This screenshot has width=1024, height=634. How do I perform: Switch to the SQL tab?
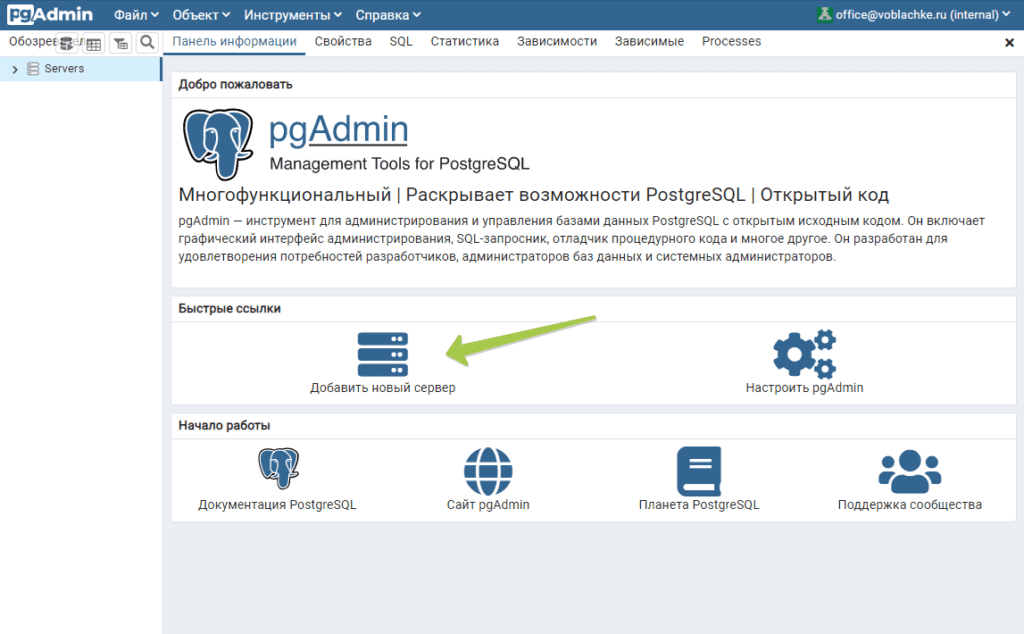pyautogui.click(x=401, y=41)
